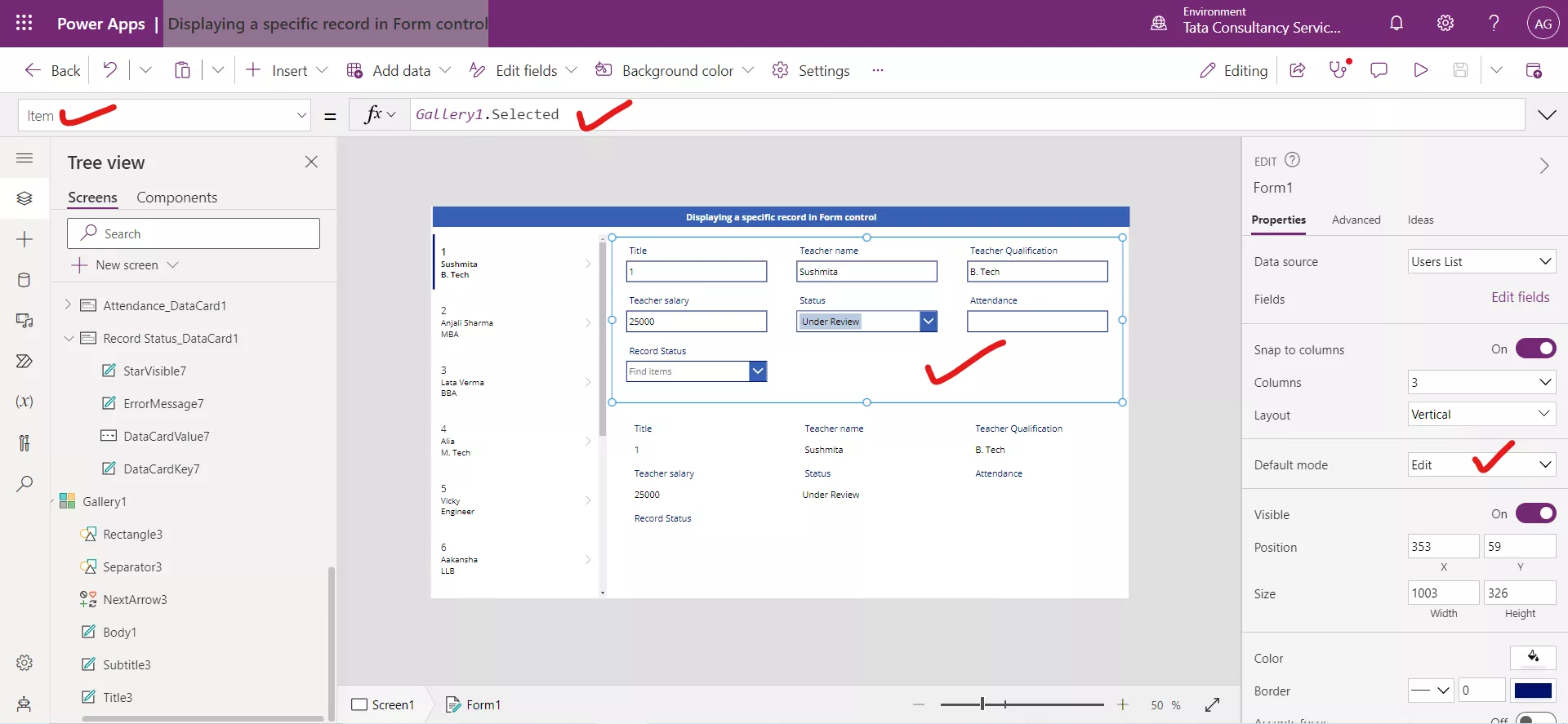Open the App checker stethoscope icon
This screenshot has width=1568, height=724.
(x=1339, y=69)
